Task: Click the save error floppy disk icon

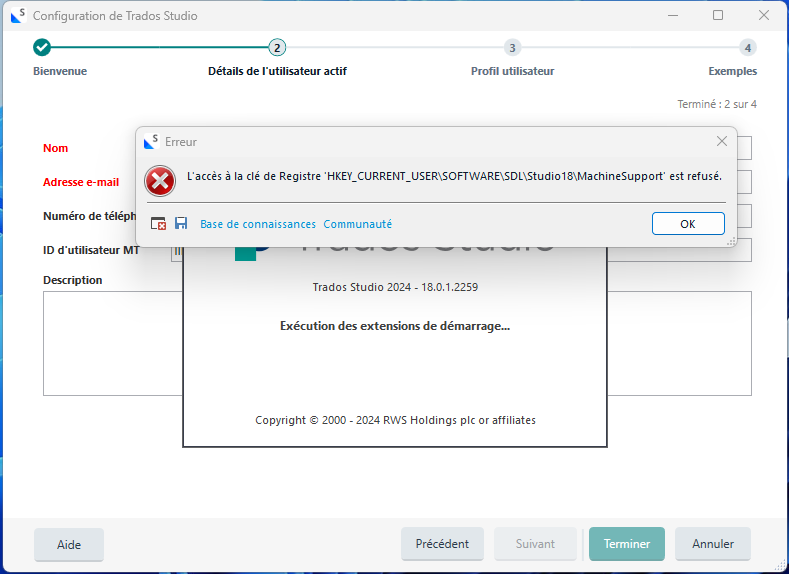Action: [181, 223]
